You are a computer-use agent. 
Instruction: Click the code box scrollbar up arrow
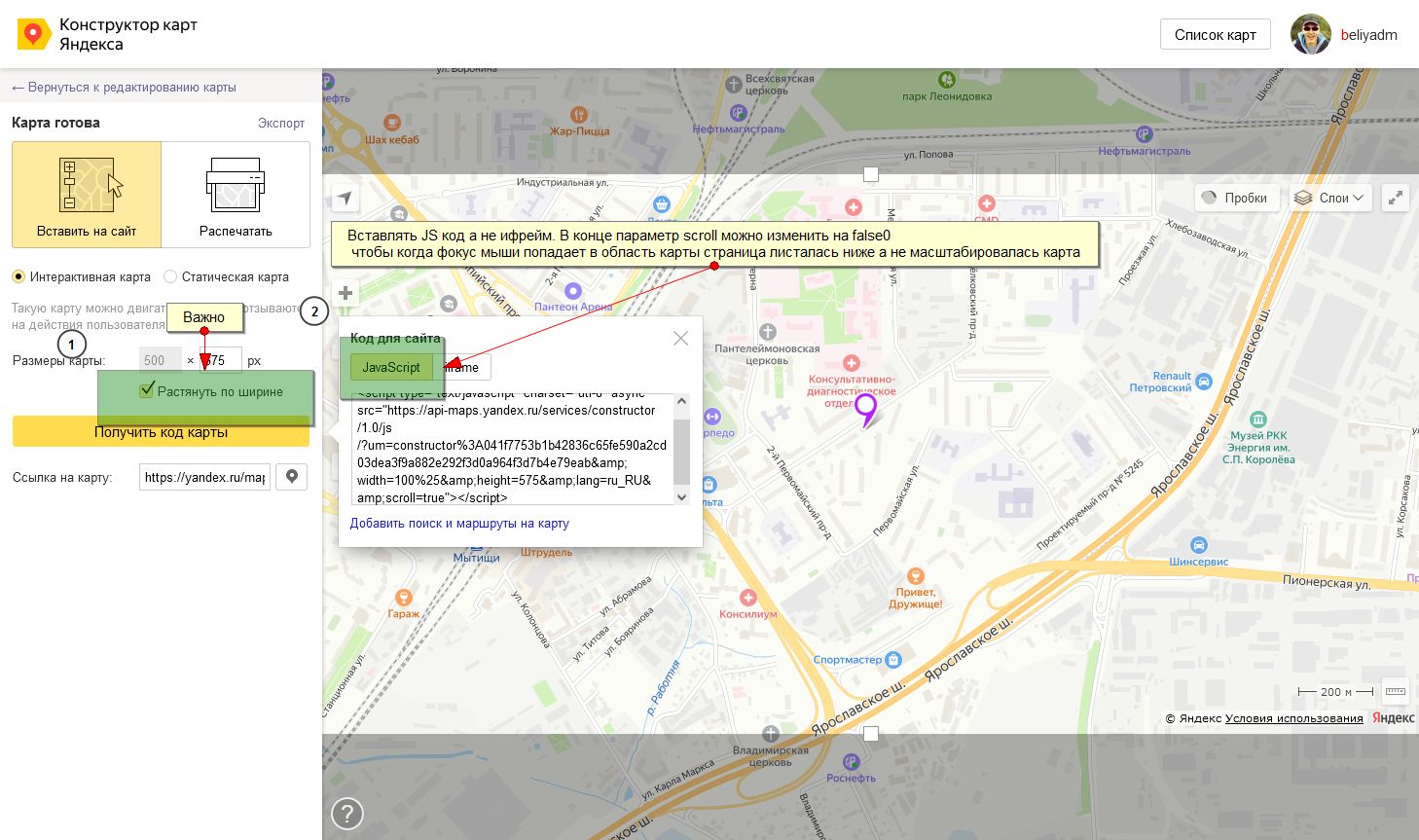681,402
